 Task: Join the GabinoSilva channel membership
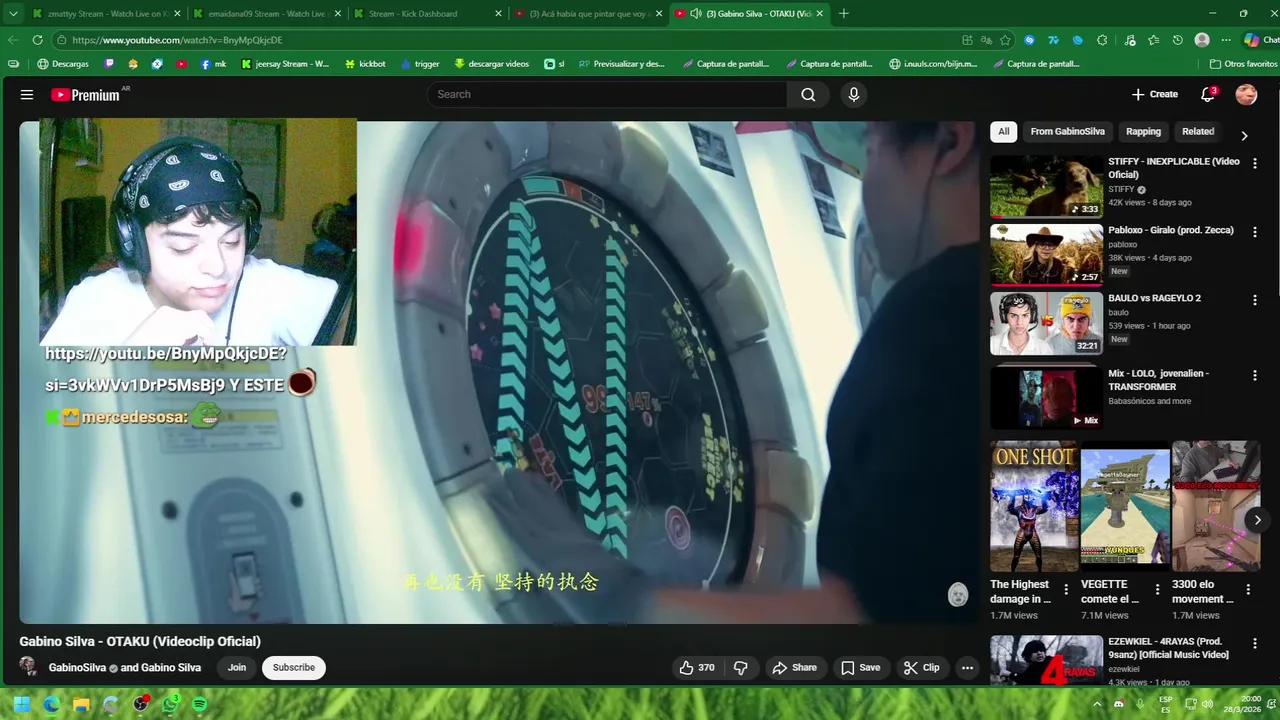236,668
